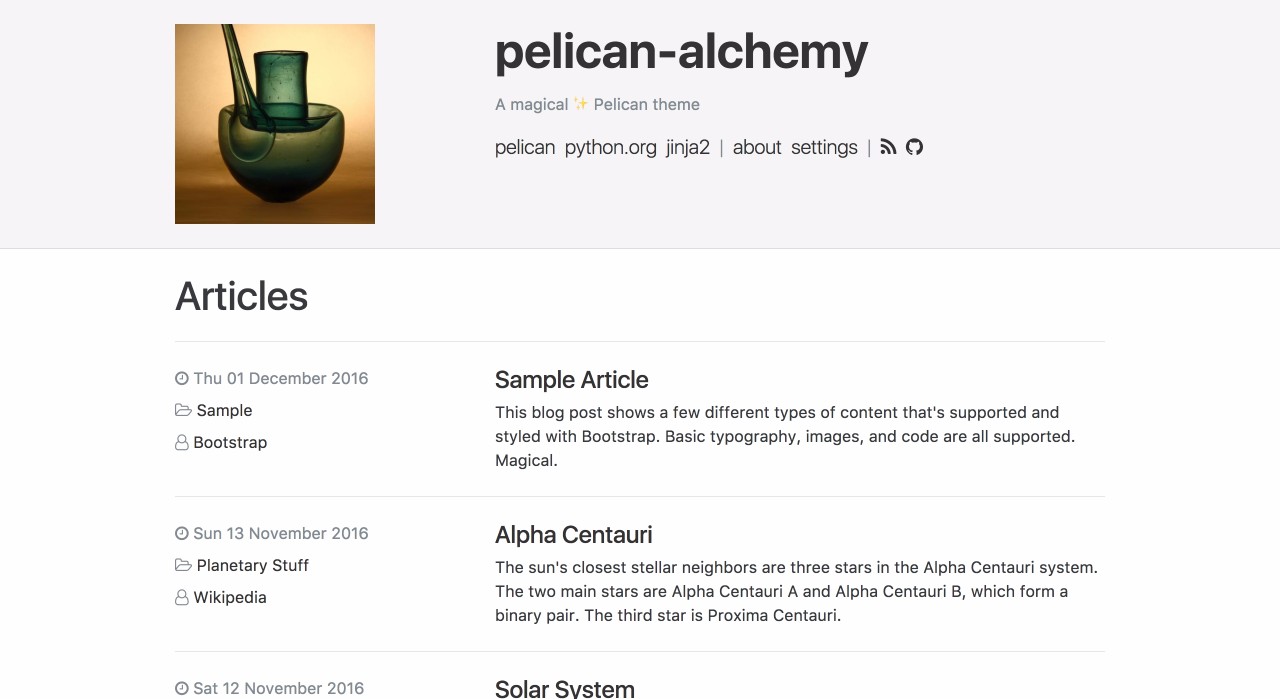Go to python.org from the header menu
Image resolution: width=1280 pixels, height=699 pixels.
point(610,147)
